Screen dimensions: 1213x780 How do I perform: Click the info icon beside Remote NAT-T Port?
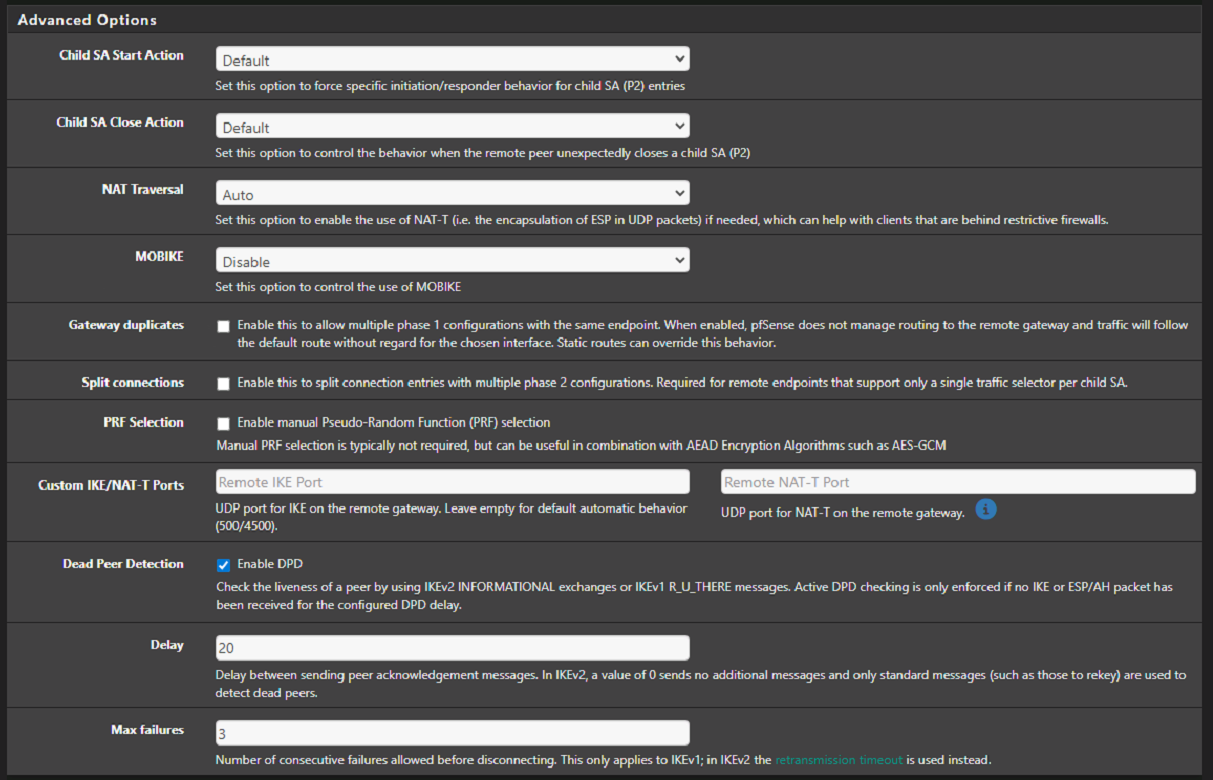[x=986, y=510]
